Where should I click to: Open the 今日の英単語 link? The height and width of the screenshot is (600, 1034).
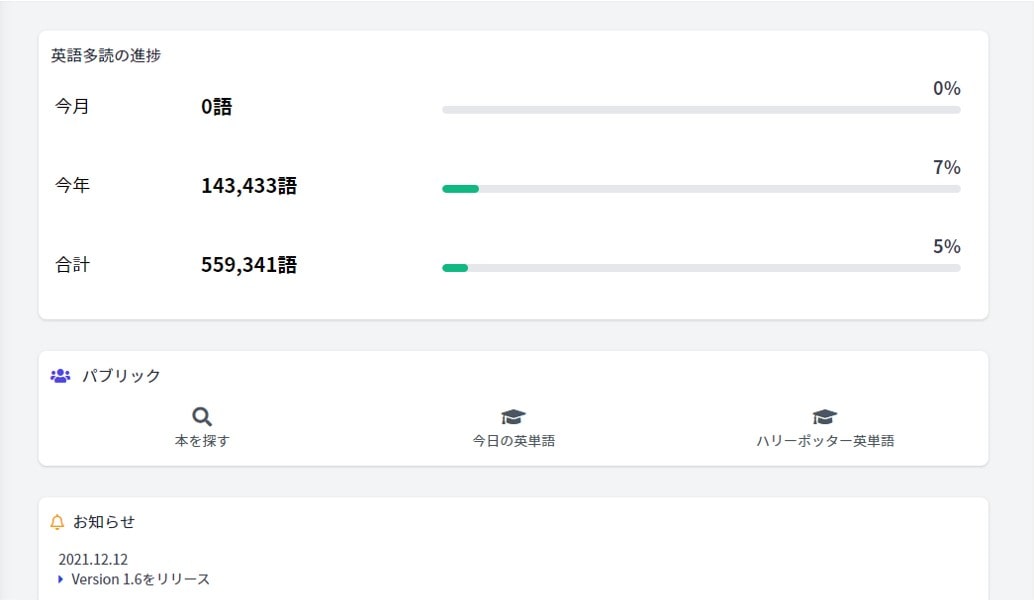(x=513, y=440)
